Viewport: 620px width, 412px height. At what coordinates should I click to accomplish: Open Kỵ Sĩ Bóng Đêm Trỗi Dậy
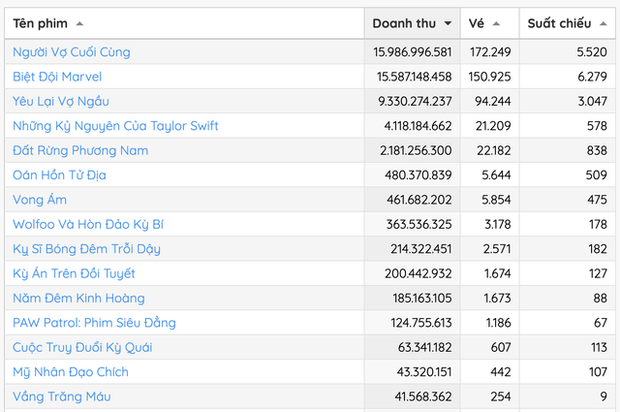[x=86, y=249]
